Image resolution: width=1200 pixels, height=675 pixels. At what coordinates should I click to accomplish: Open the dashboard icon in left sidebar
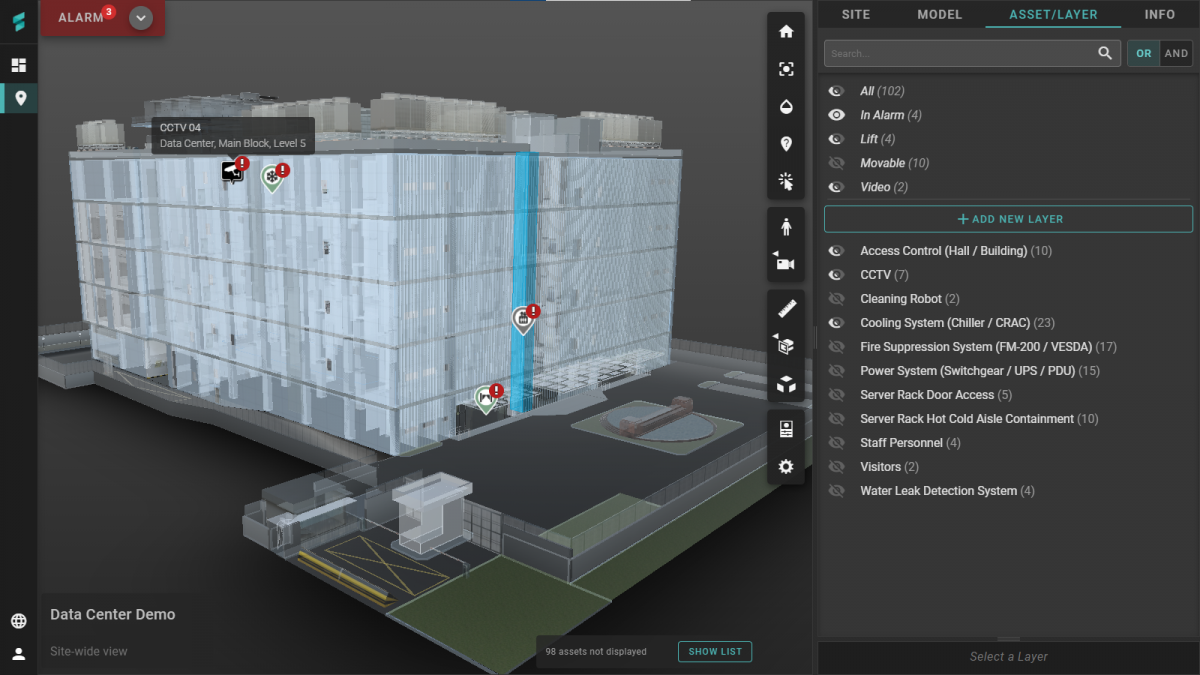(19, 65)
